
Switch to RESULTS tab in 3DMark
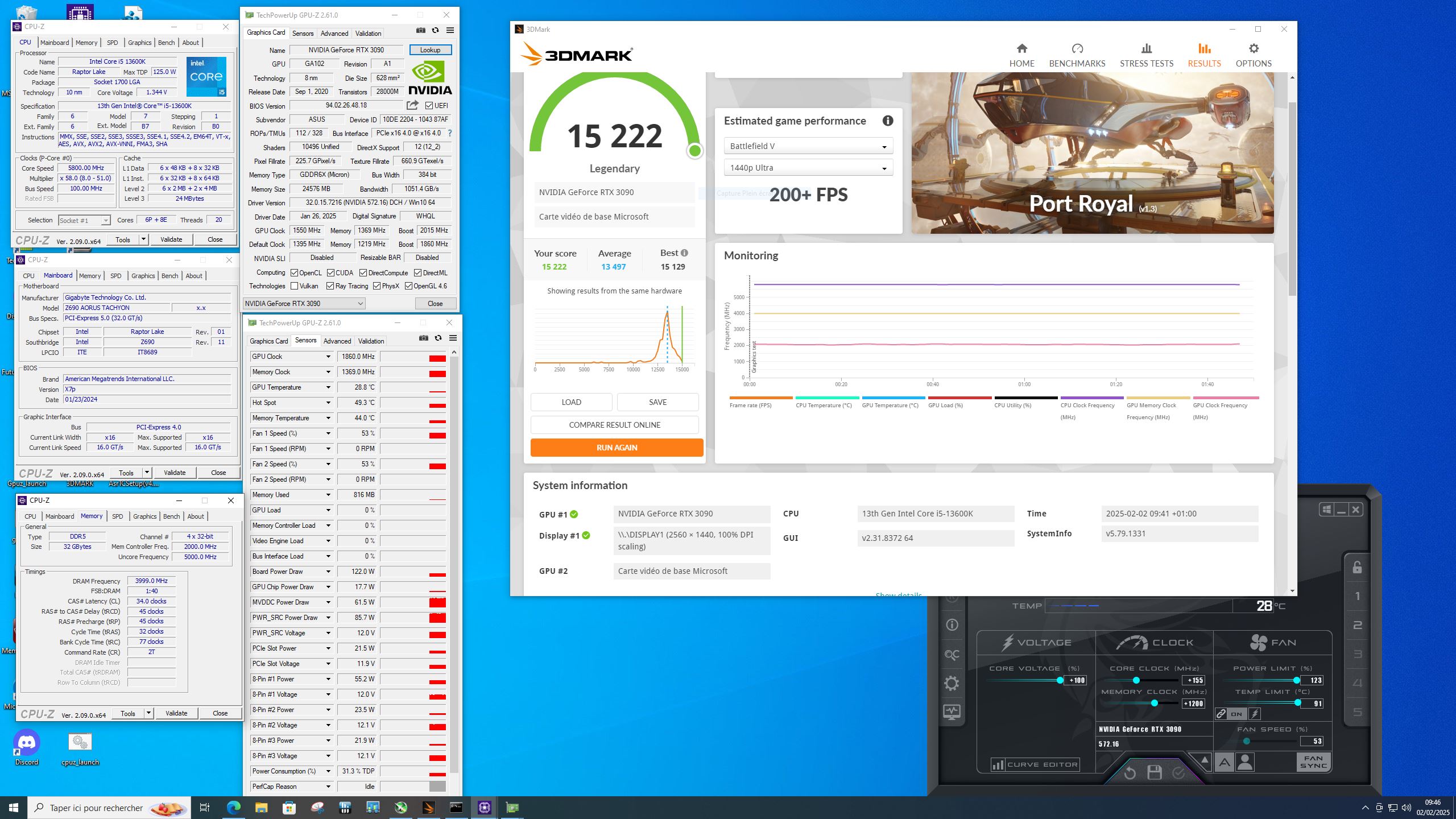(x=1204, y=55)
